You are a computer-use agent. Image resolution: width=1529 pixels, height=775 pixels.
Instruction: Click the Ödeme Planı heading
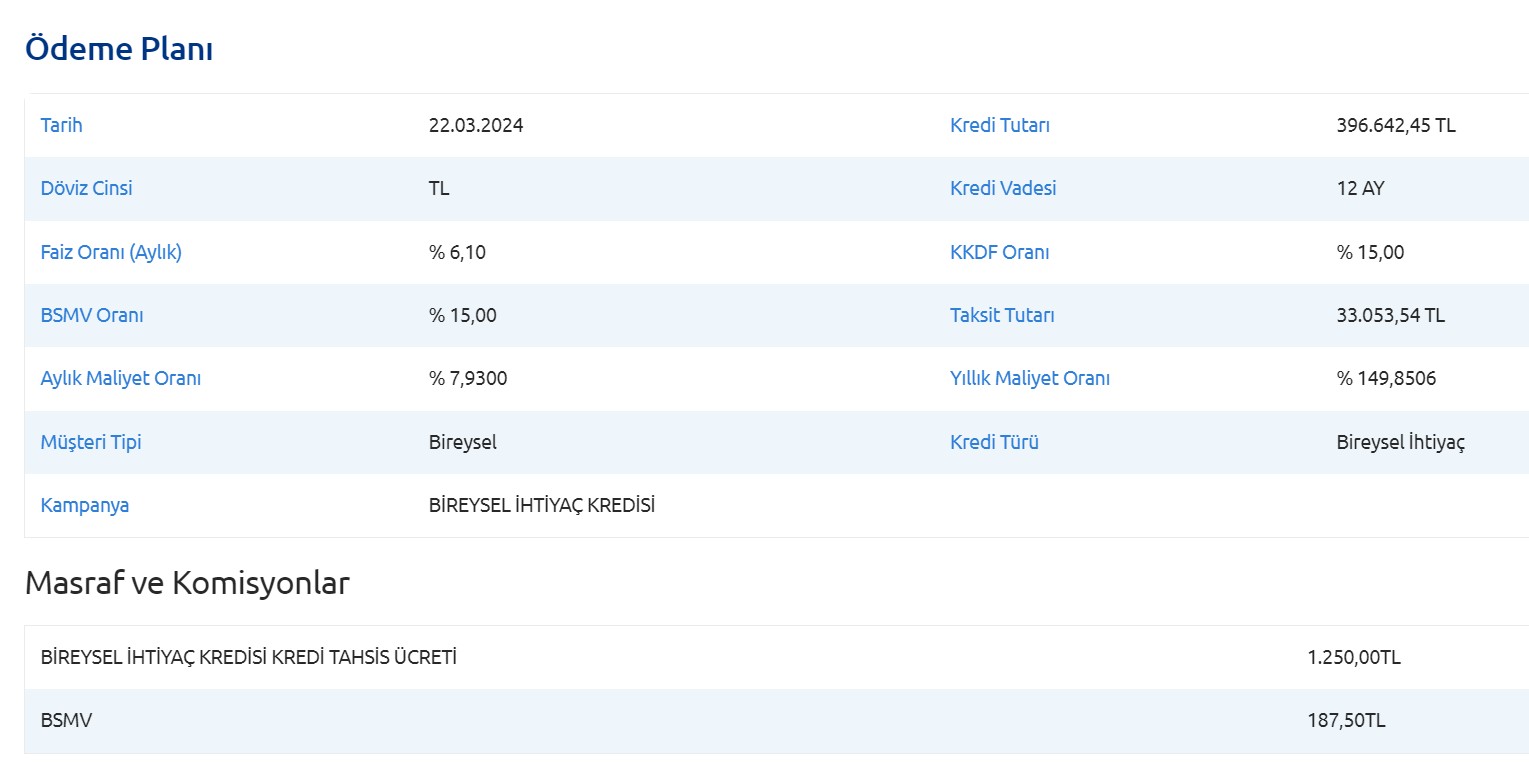118,49
